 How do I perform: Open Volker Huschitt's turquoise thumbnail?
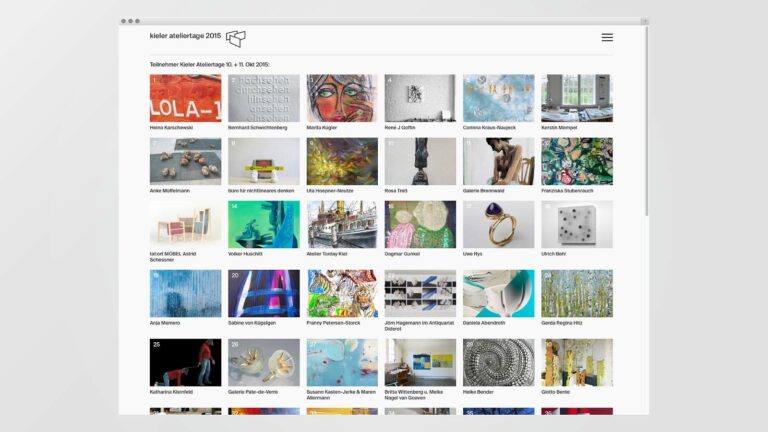pyautogui.click(x=264, y=224)
